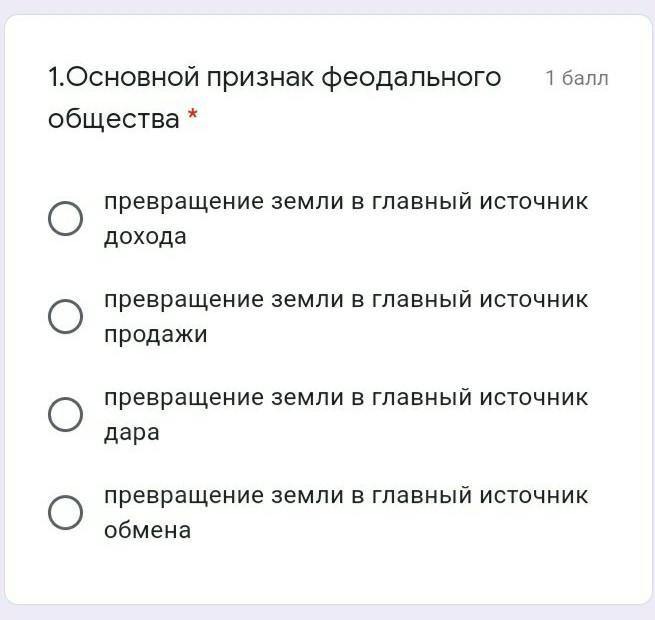Image resolution: width=655 pixels, height=620 pixels.
Task: Click the "1 балл" score label
Action: [x=577, y=78]
